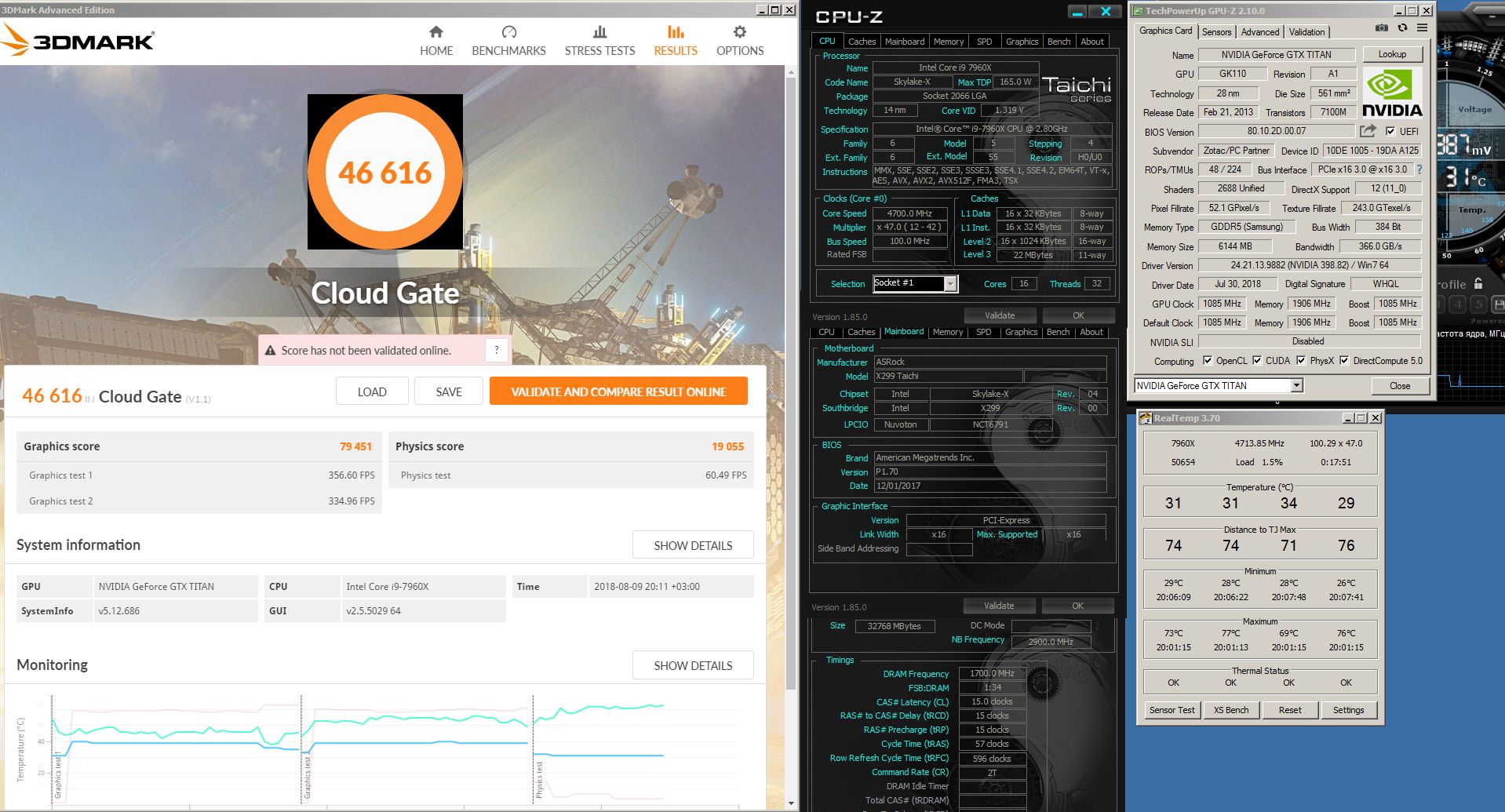Click the Physics score value 19 055
Viewport: 1505px width, 812px height.
[x=727, y=446]
